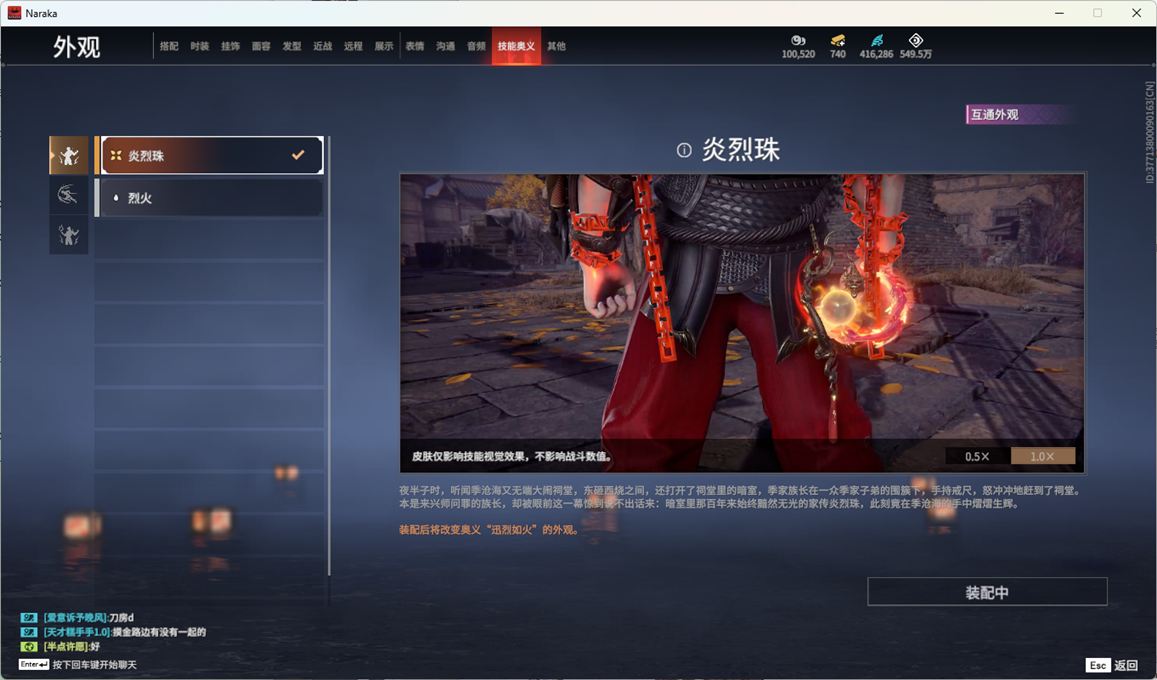The image size is (1157, 680).
Task: Switch to the 时装 tab
Action: (x=199, y=46)
